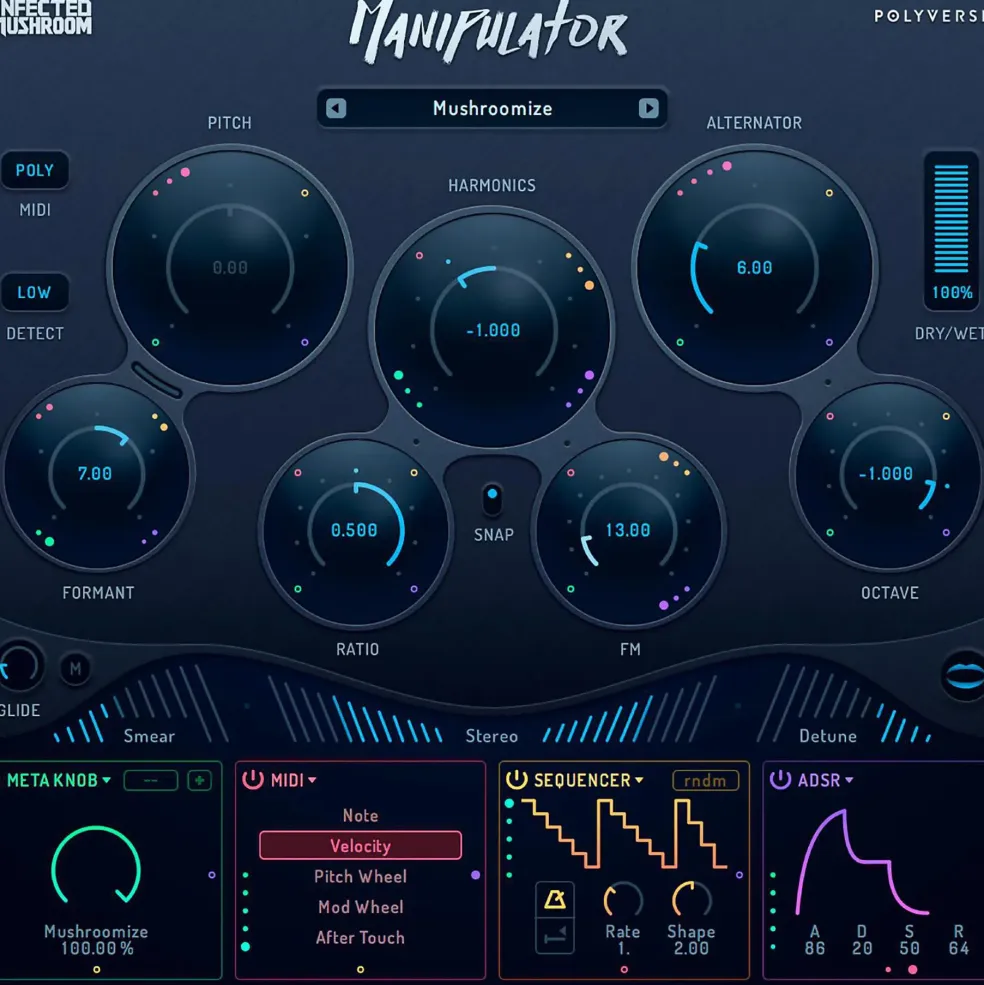The width and height of the screenshot is (984, 985).
Task: Toggle the M button beside Glide
Action: pos(75,669)
